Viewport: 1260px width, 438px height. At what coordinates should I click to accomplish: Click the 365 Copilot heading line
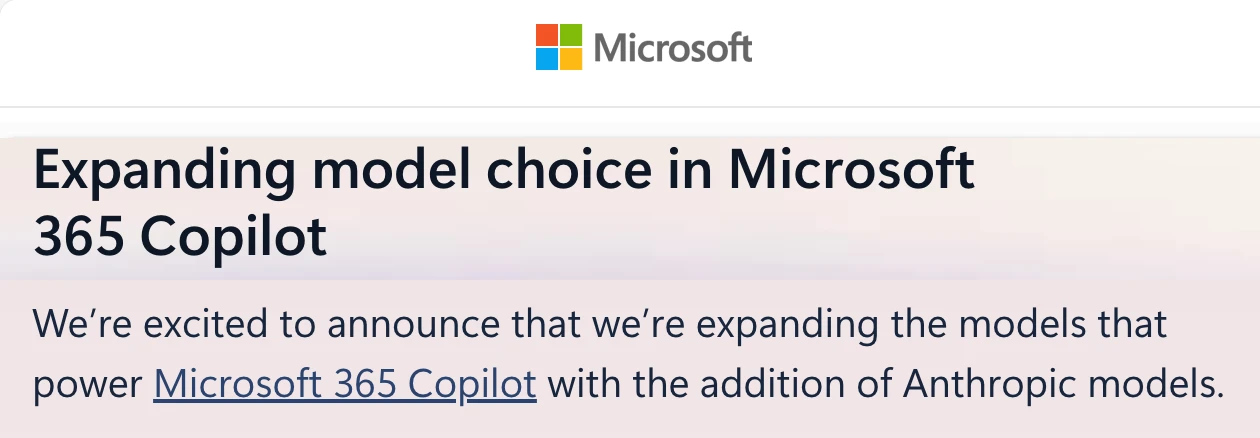tap(180, 237)
